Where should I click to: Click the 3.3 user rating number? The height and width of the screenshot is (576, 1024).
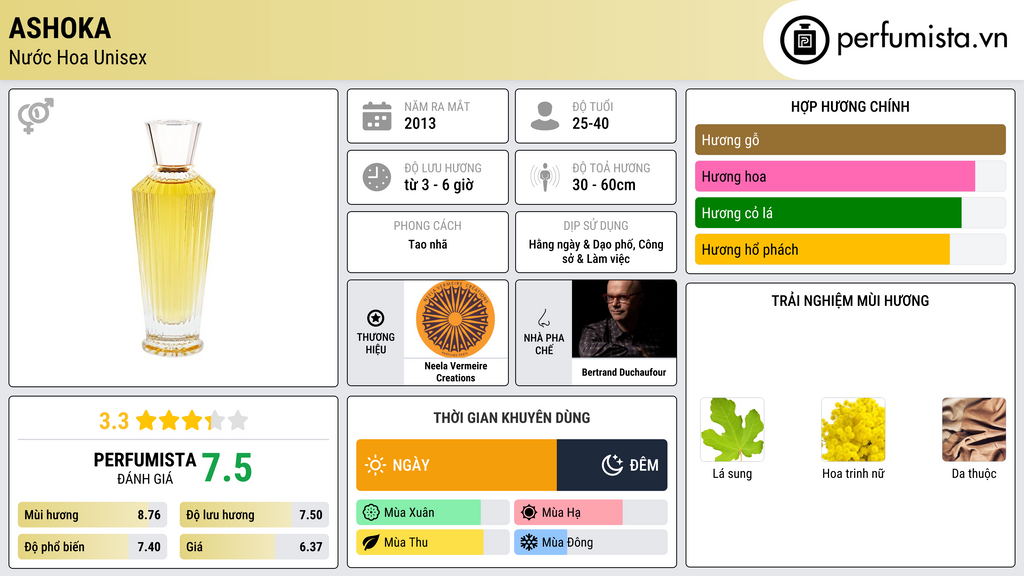(x=114, y=421)
